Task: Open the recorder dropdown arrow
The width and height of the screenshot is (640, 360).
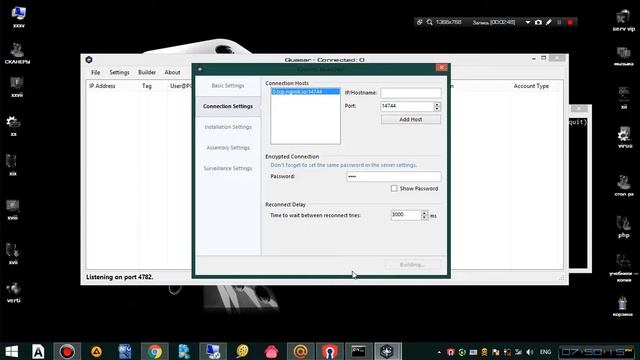Action: tap(527, 22)
